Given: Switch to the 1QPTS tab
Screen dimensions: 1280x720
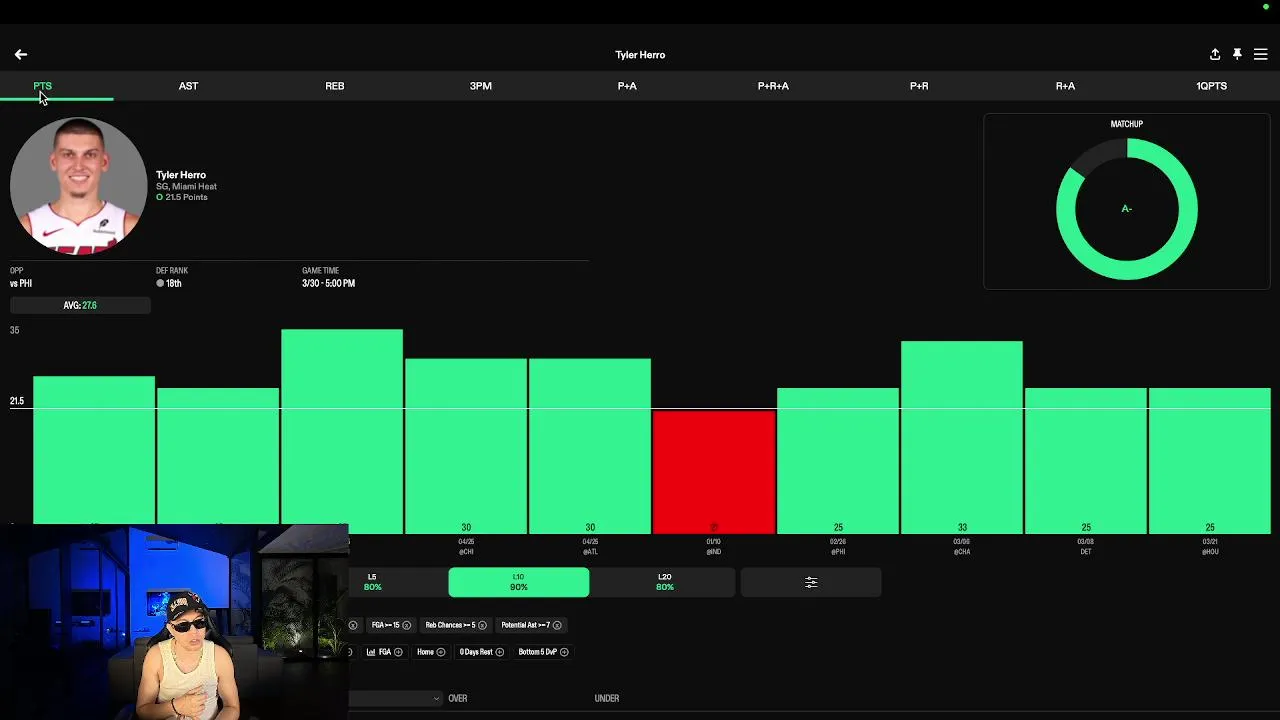Looking at the screenshot, I should (x=1211, y=86).
